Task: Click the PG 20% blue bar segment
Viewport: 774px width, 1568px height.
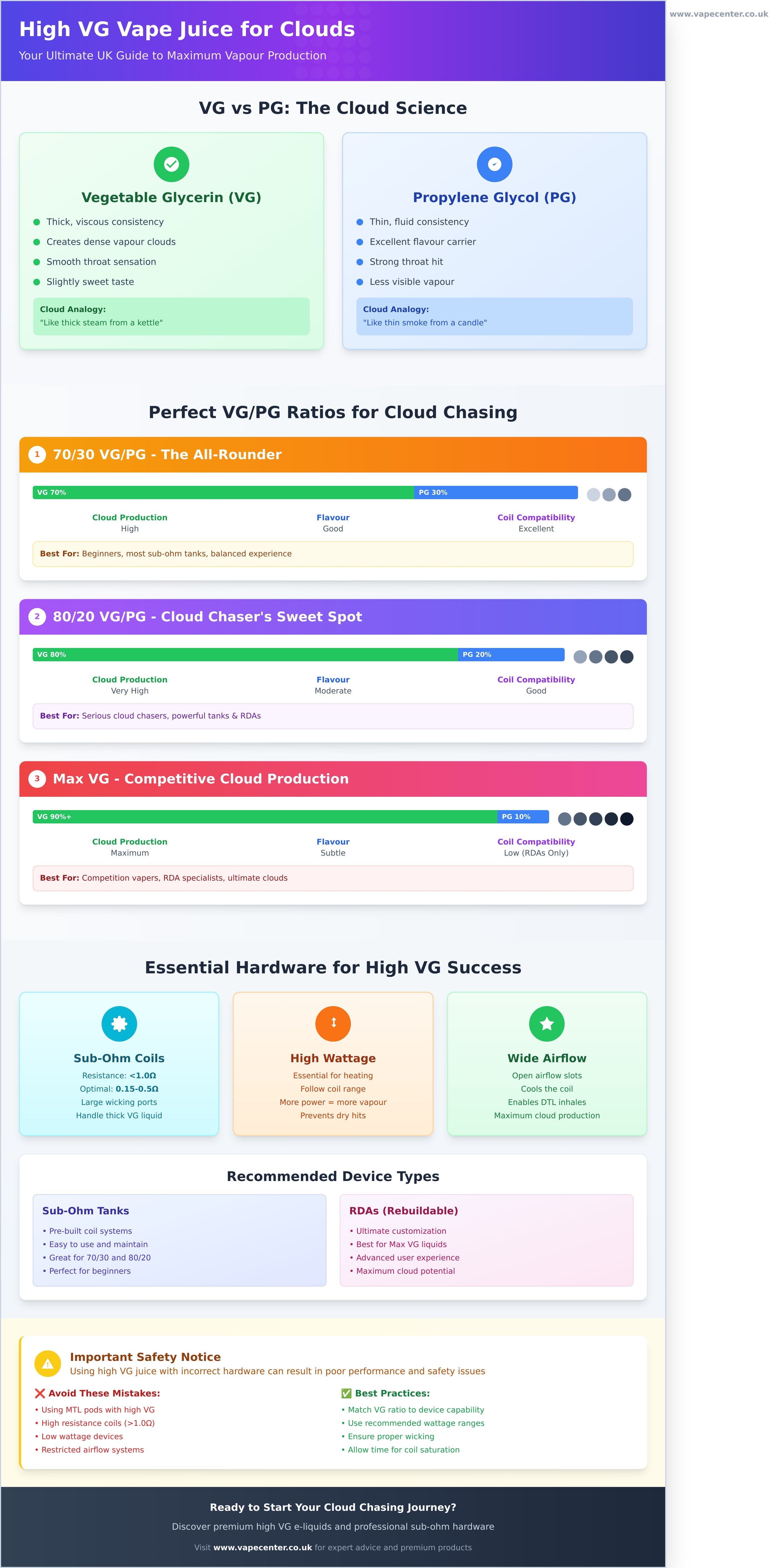Action: click(511, 654)
